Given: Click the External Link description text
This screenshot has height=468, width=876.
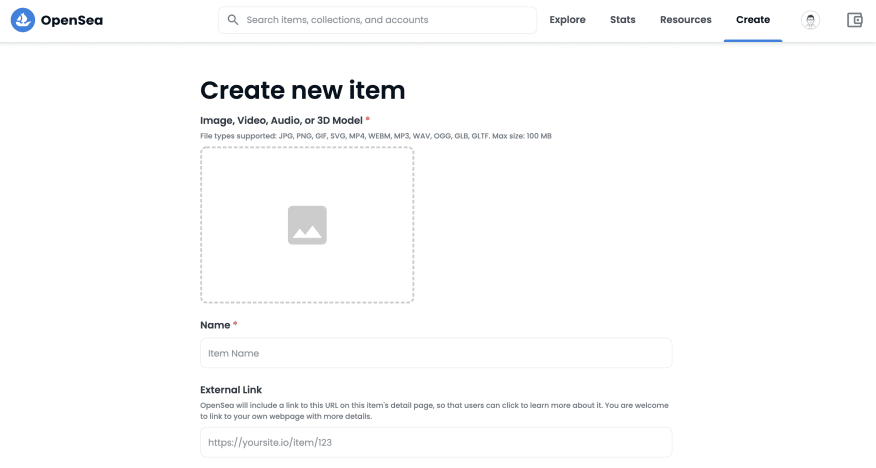Looking at the screenshot, I should 434,410.
